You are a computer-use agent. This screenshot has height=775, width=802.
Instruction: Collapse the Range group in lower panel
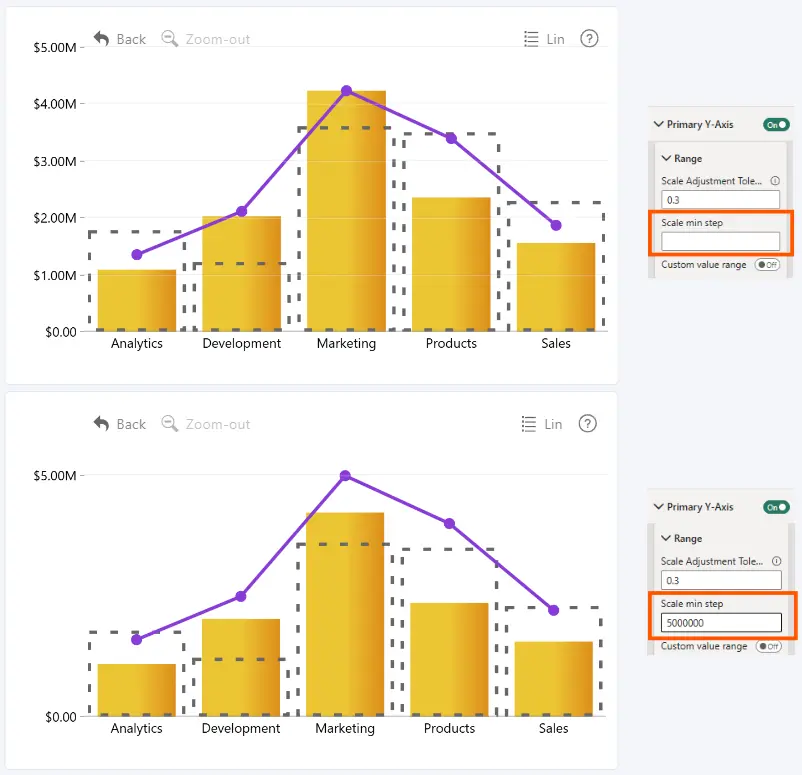click(666, 538)
